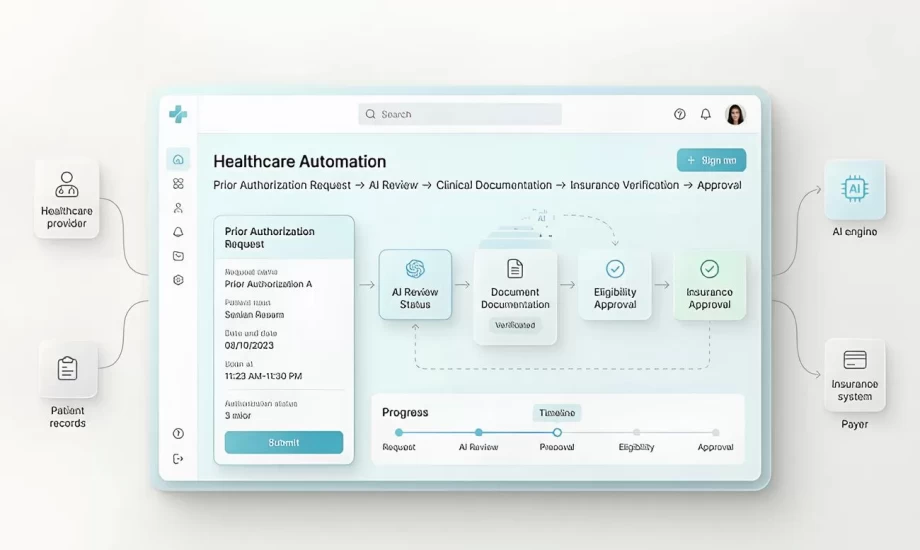The height and width of the screenshot is (550, 920).
Task: Click the Prior Authorization Request panel header
Action: [x=284, y=238]
